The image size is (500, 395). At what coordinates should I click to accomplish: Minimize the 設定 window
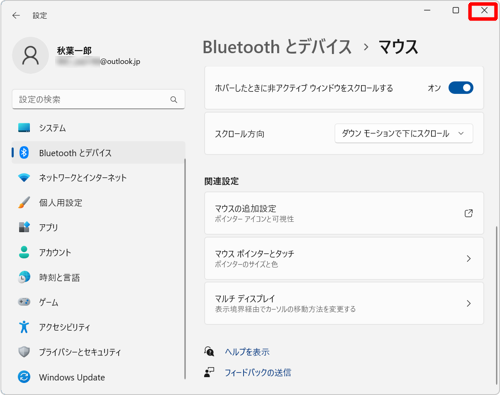(x=427, y=10)
